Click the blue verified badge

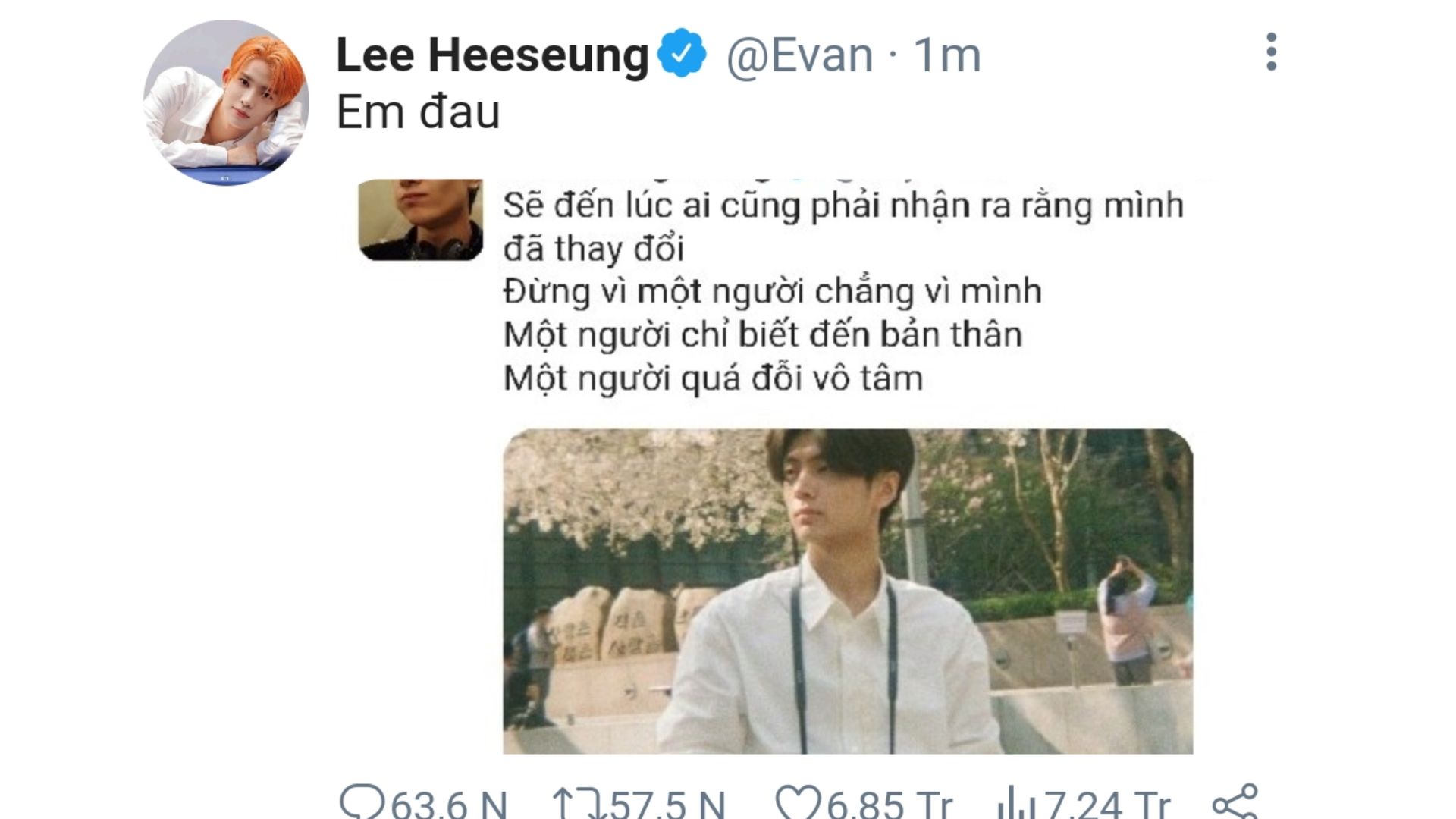point(681,54)
